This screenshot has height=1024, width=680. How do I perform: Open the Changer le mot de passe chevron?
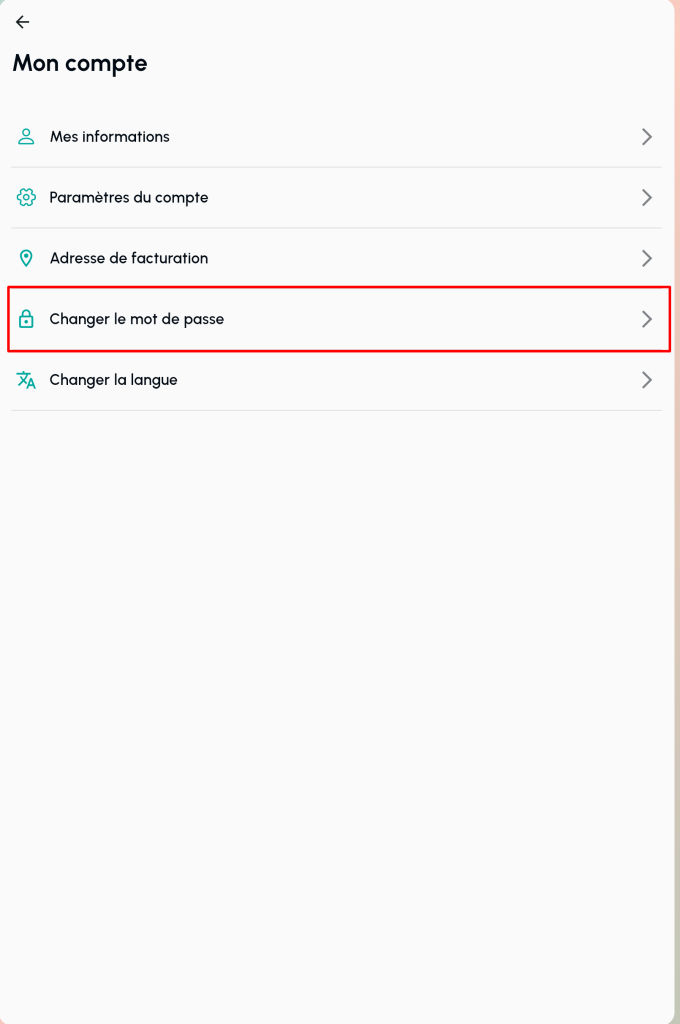pyautogui.click(x=647, y=320)
